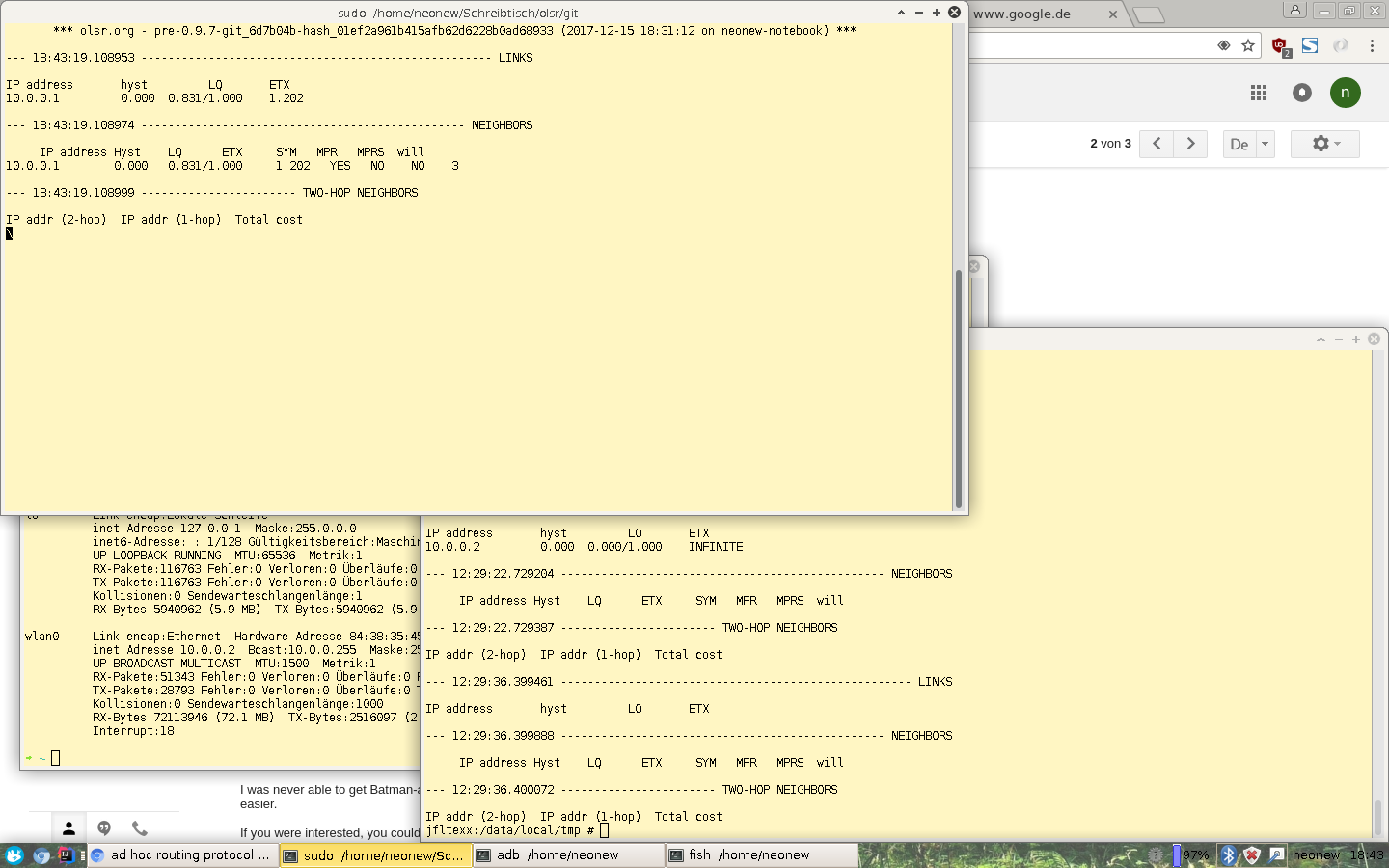Click roll-up arrow on the adb terminal title bar
This screenshot has height=868, width=1389.
1321,339
